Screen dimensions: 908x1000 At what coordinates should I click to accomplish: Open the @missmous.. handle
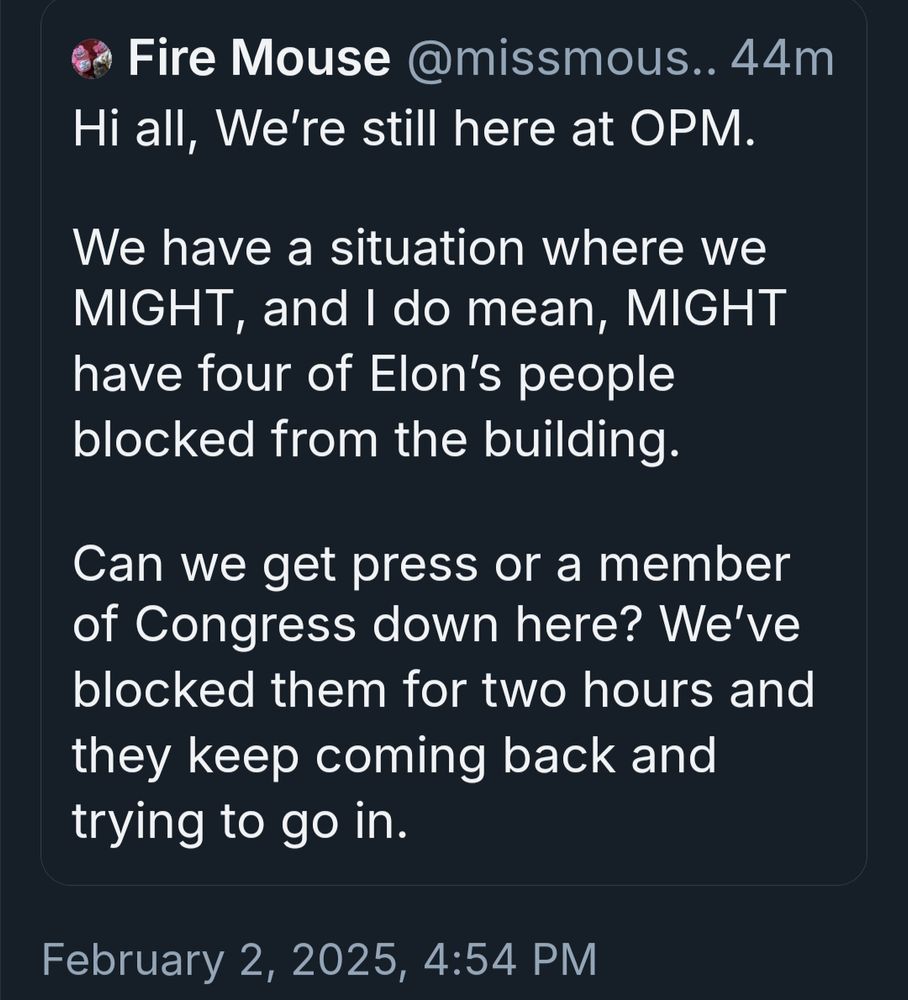(x=560, y=59)
